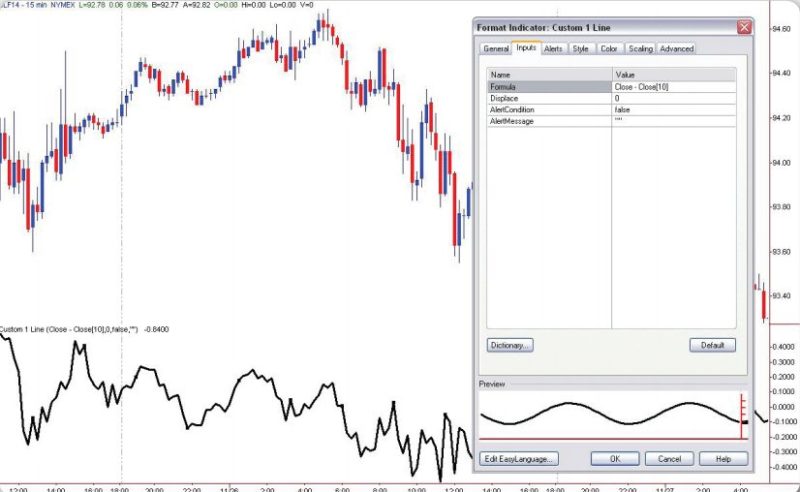Close the Format Indicator dialog
The image size is (800, 492).
coord(744,27)
